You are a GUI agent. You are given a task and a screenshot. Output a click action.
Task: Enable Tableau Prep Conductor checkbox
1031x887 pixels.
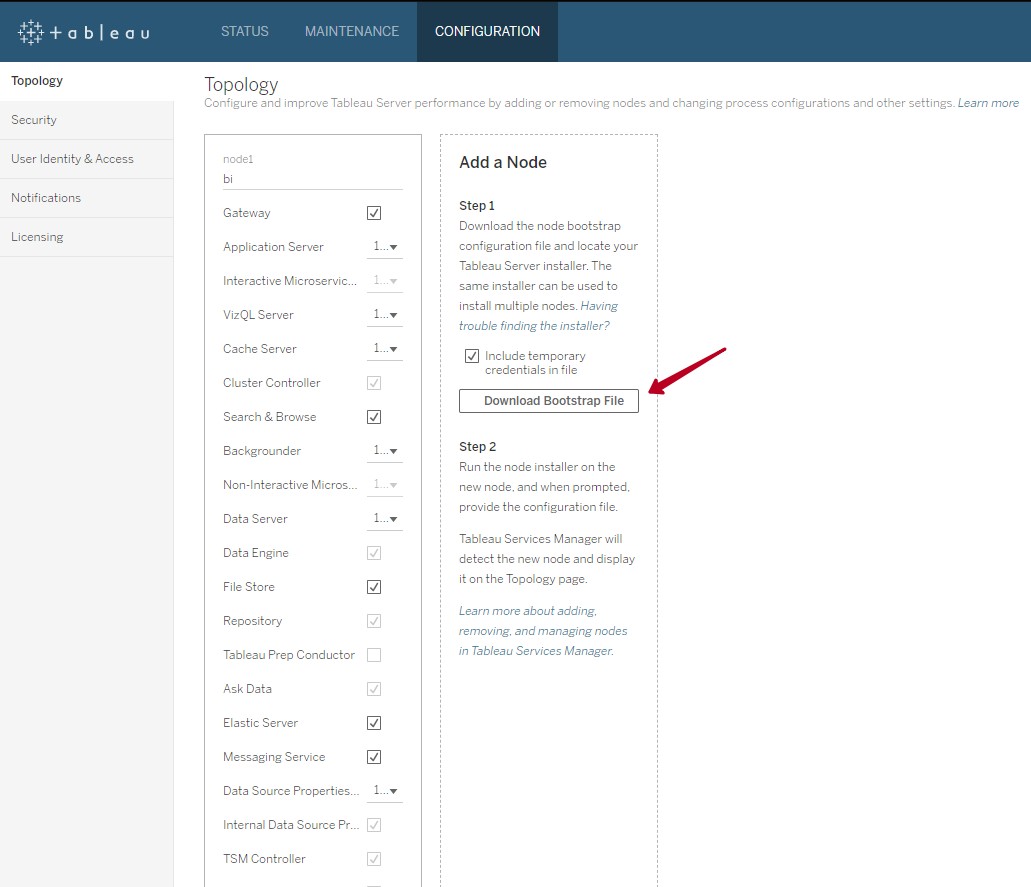(x=374, y=655)
